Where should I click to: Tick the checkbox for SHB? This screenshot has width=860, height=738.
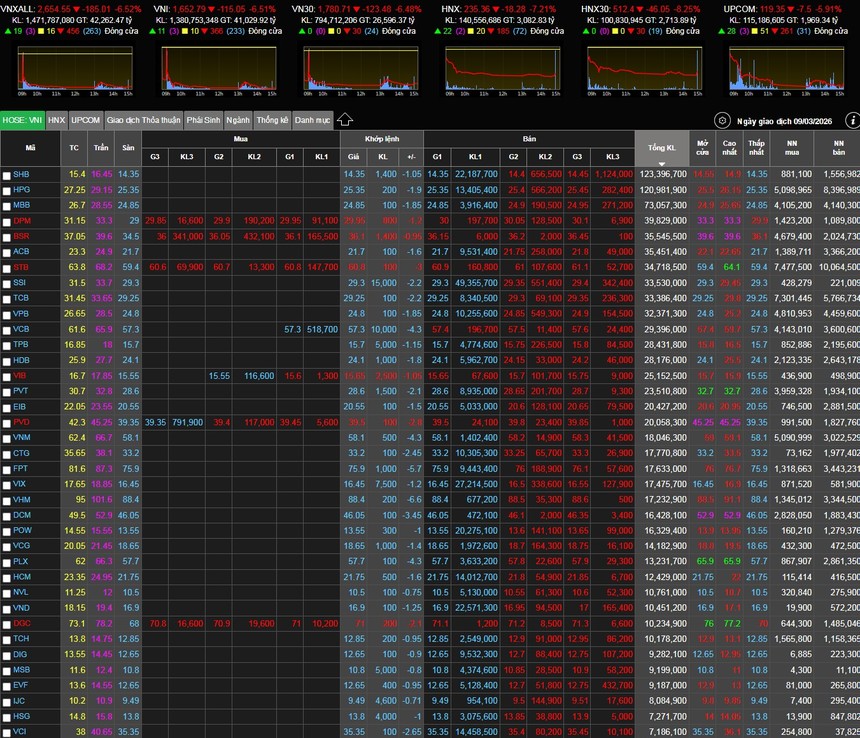[7, 175]
